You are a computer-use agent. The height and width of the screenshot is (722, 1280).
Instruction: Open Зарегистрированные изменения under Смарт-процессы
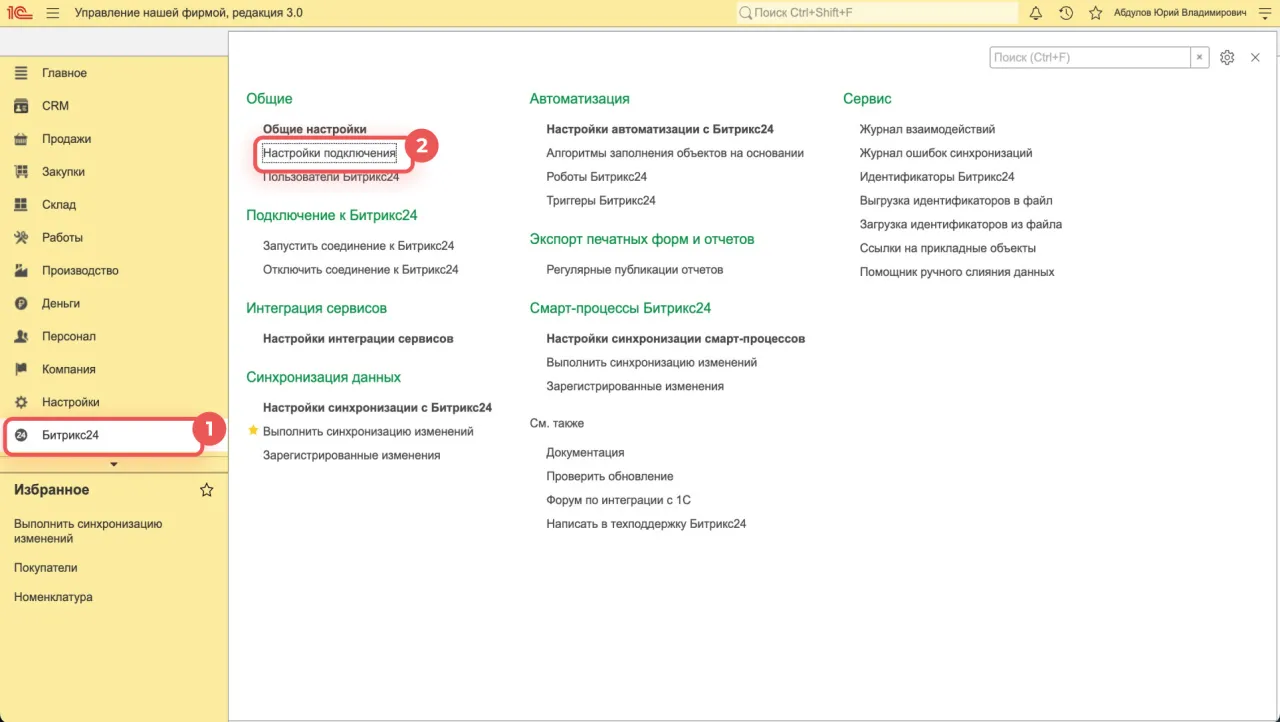click(x=635, y=386)
